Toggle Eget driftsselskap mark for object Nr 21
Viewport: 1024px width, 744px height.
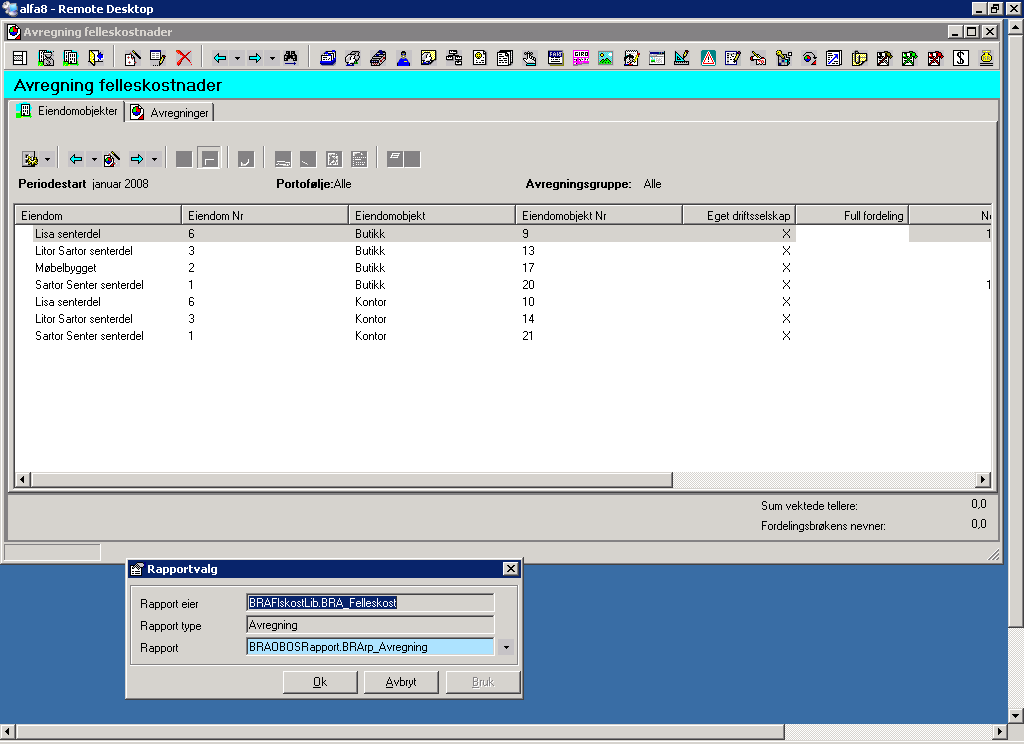(x=786, y=336)
